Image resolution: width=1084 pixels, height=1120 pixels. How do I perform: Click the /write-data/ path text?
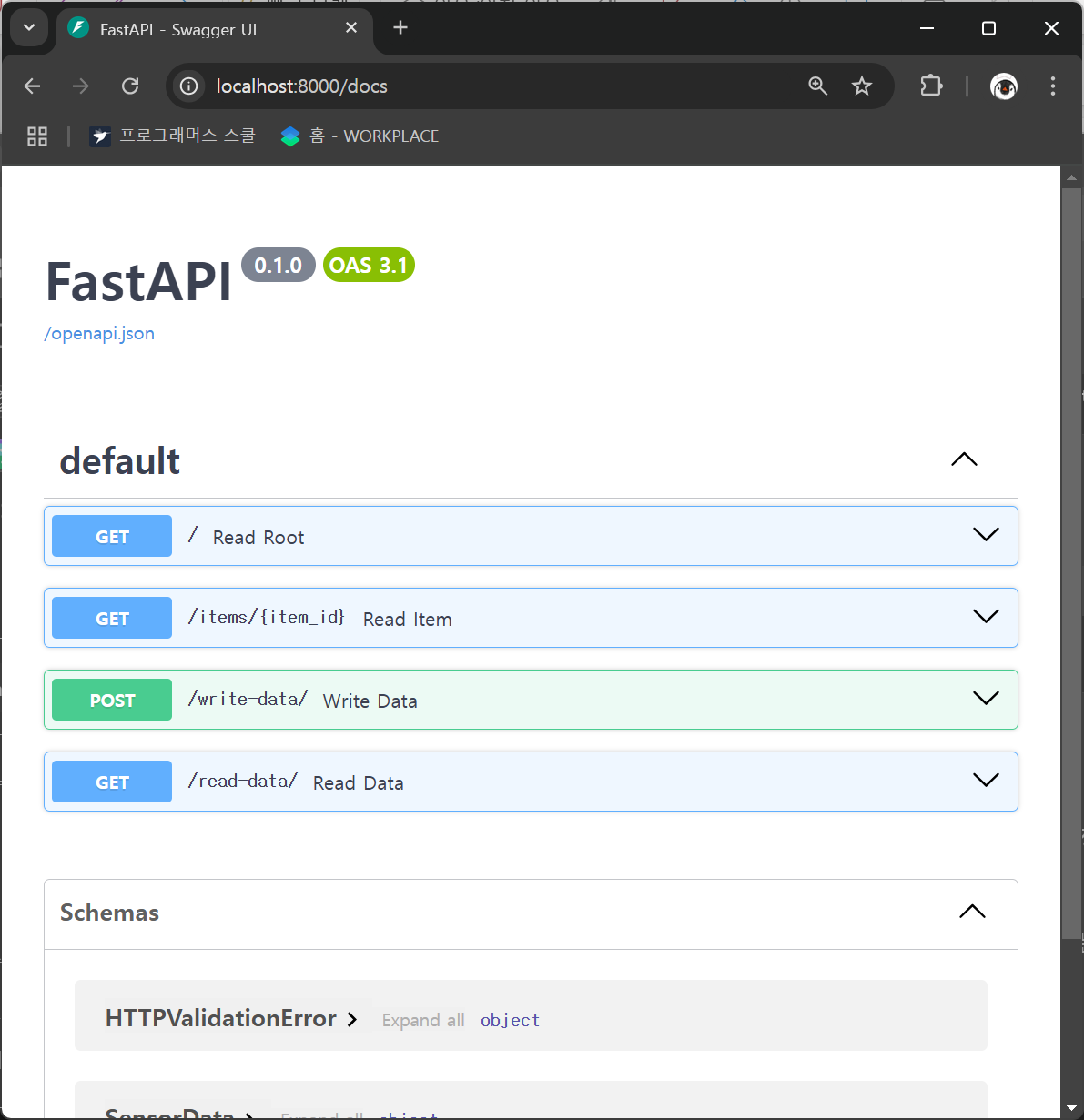tap(248, 700)
